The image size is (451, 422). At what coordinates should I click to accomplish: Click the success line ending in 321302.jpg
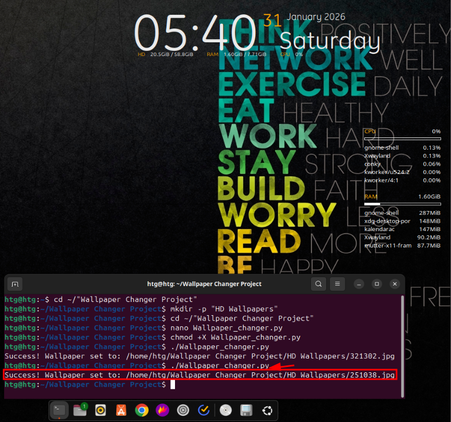199,356
